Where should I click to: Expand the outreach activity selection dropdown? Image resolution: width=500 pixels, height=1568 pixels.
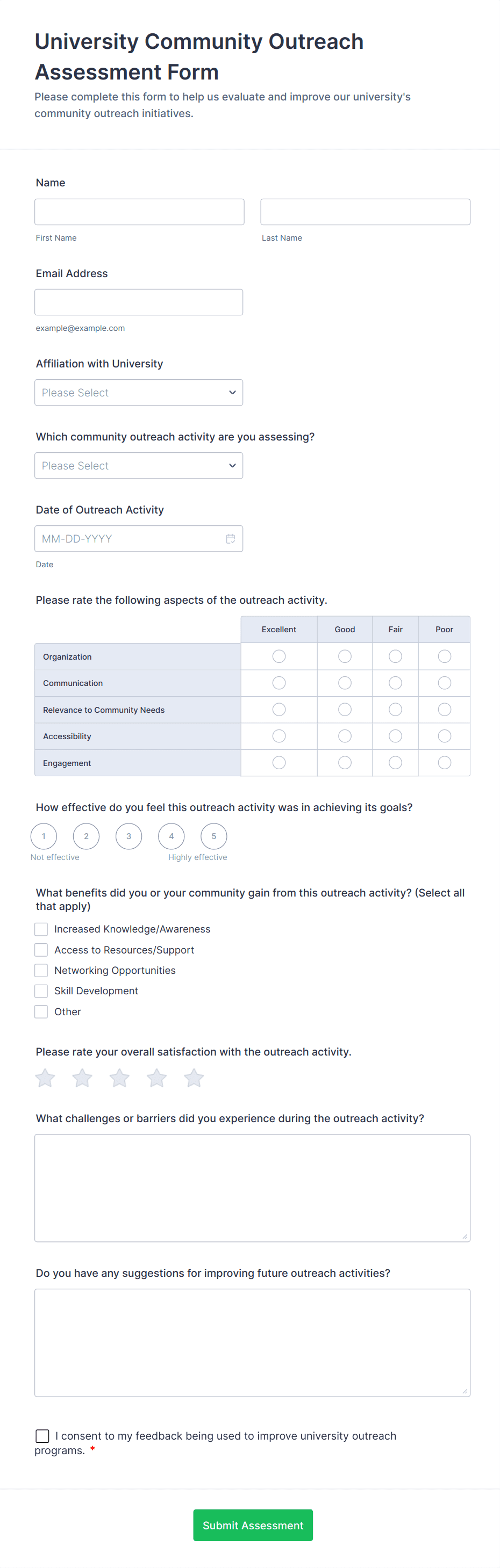pos(139,466)
